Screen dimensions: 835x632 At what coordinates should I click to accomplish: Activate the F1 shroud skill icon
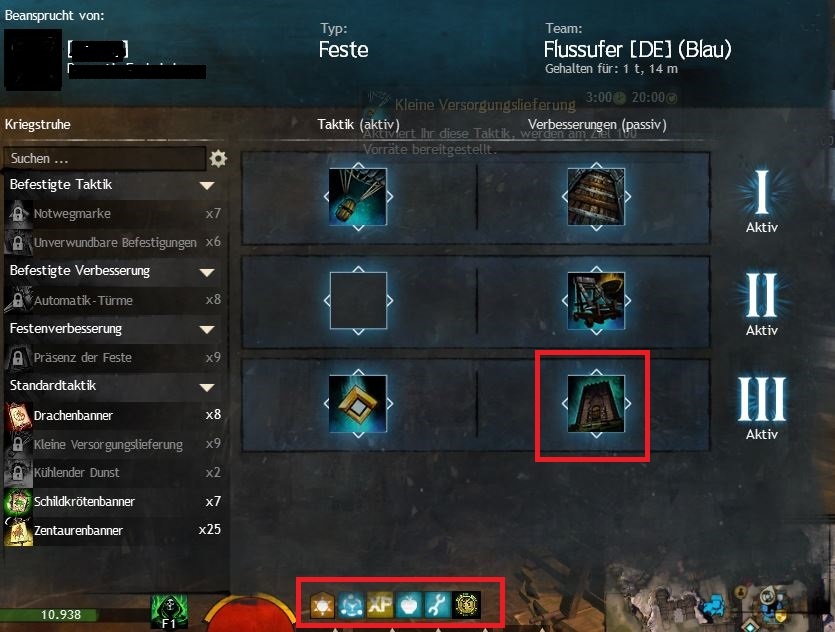[169, 611]
